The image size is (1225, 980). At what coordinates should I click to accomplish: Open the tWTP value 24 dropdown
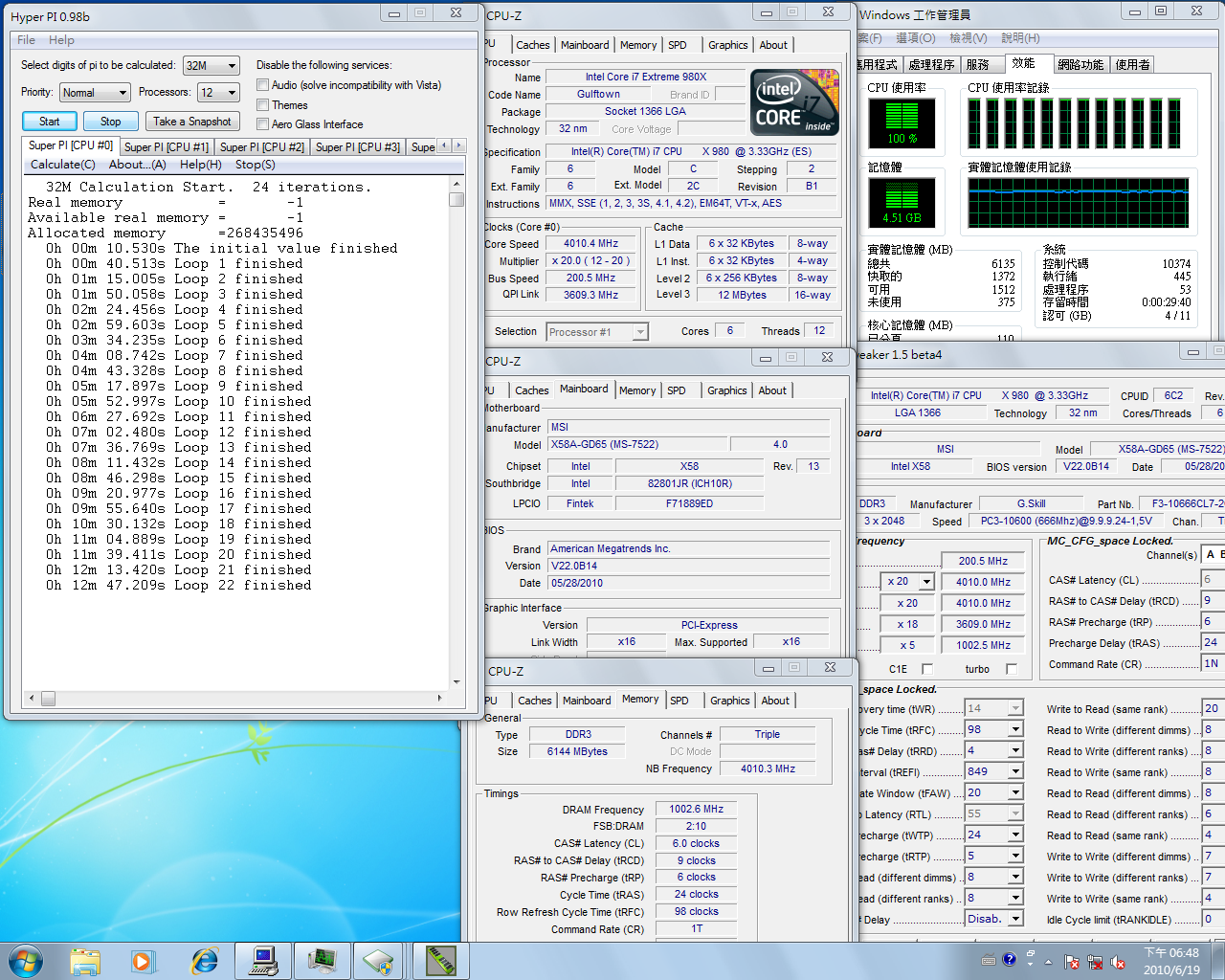[994, 835]
